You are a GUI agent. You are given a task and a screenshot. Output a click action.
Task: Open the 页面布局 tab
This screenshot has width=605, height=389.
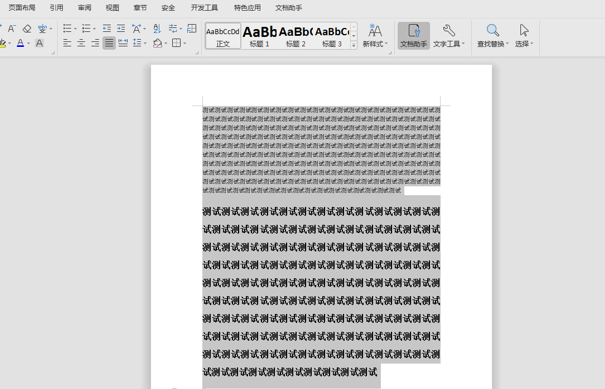pos(22,8)
